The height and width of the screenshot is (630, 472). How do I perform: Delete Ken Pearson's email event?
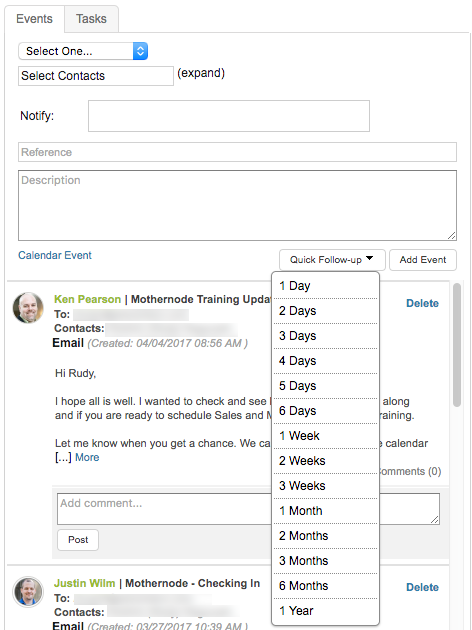click(422, 303)
